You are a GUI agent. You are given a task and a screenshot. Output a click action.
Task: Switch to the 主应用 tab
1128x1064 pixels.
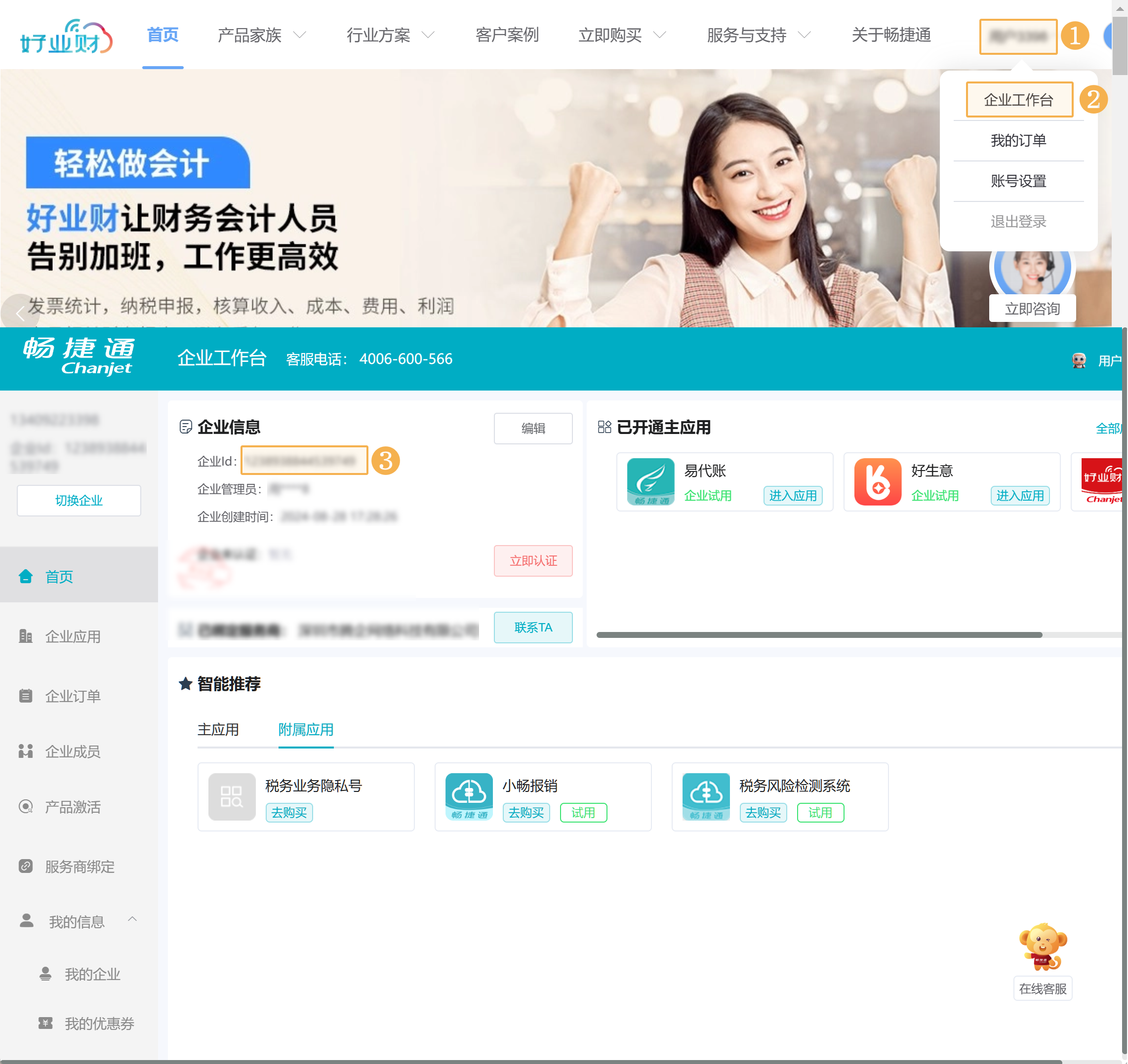coord(218,729)
